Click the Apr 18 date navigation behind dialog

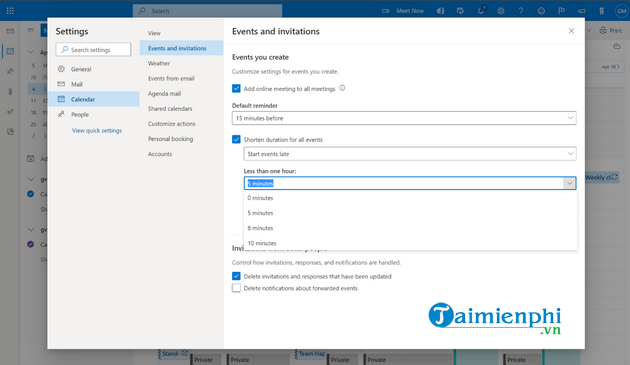611,67
